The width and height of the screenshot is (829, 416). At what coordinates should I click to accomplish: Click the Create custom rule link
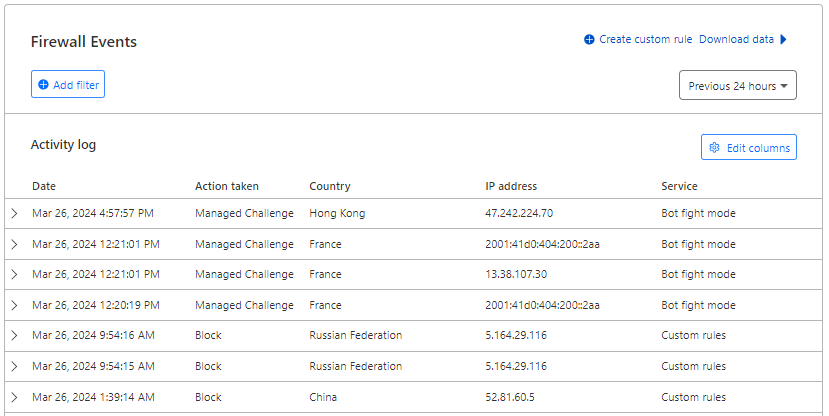(x=645, y=39)
